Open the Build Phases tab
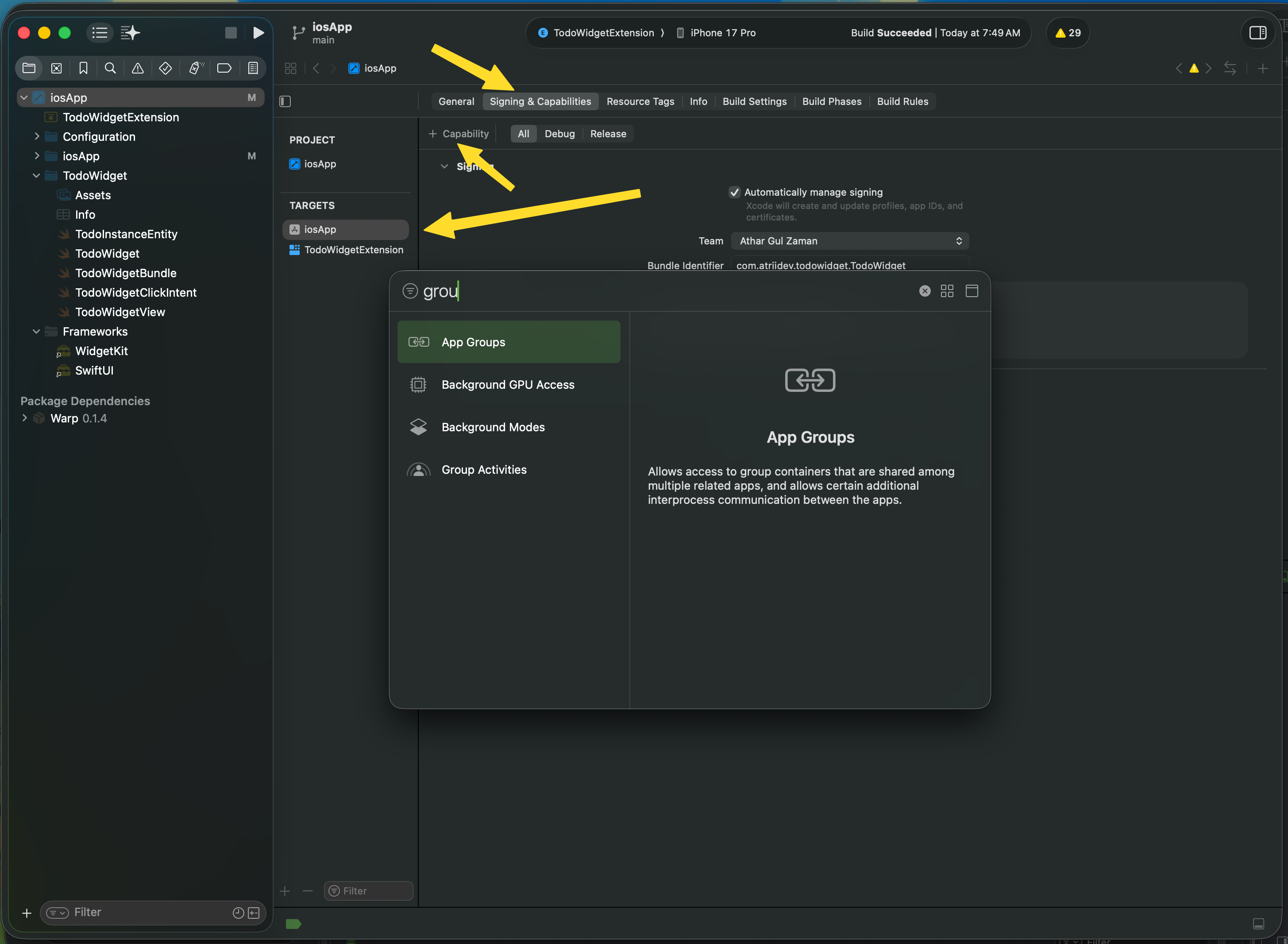Image resolution: width=1288 pixels, height=944 pixels. (832, 101)
